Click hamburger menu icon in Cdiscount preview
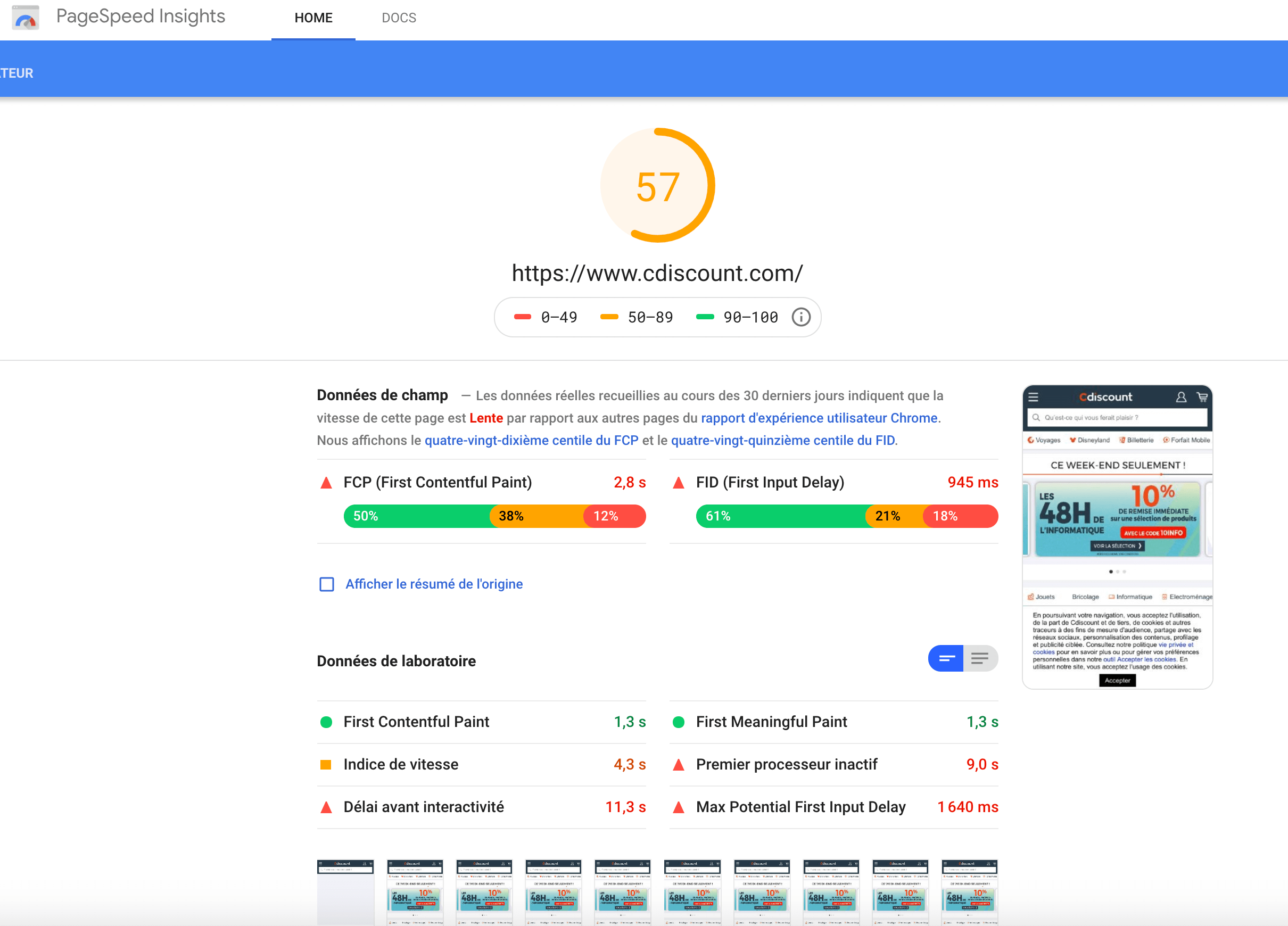This screenshot has height=926, width=1288. tap(1033, 397)
